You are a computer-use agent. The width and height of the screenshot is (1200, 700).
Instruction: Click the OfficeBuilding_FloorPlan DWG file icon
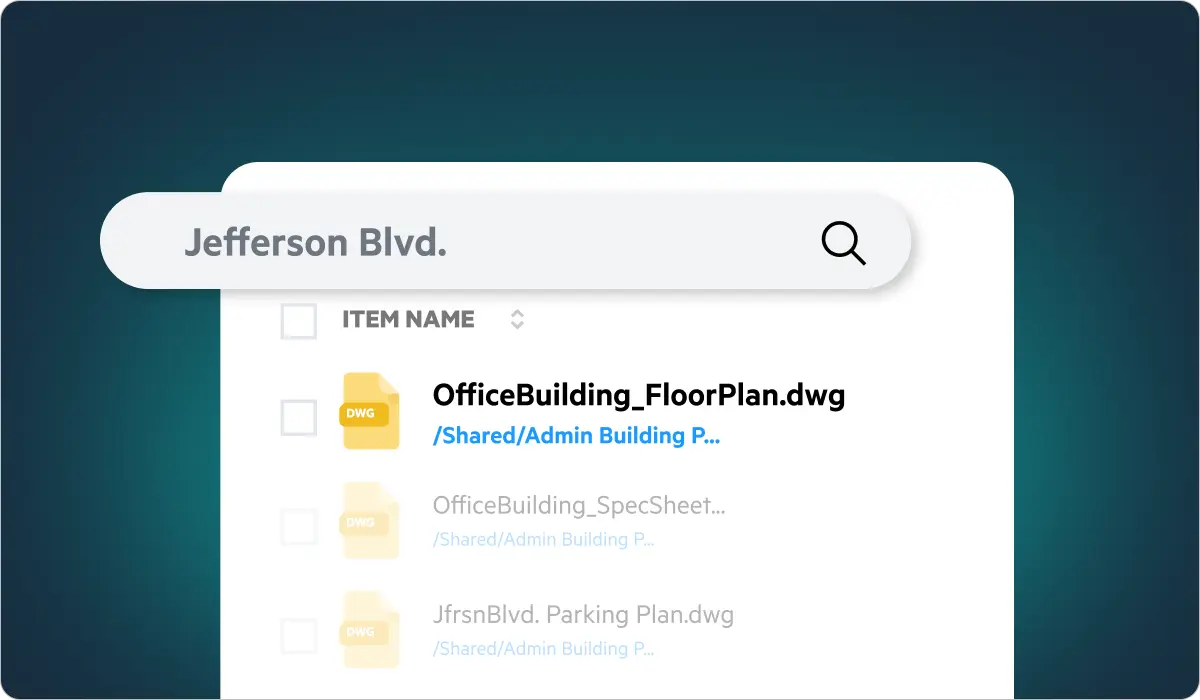(370, 411)
